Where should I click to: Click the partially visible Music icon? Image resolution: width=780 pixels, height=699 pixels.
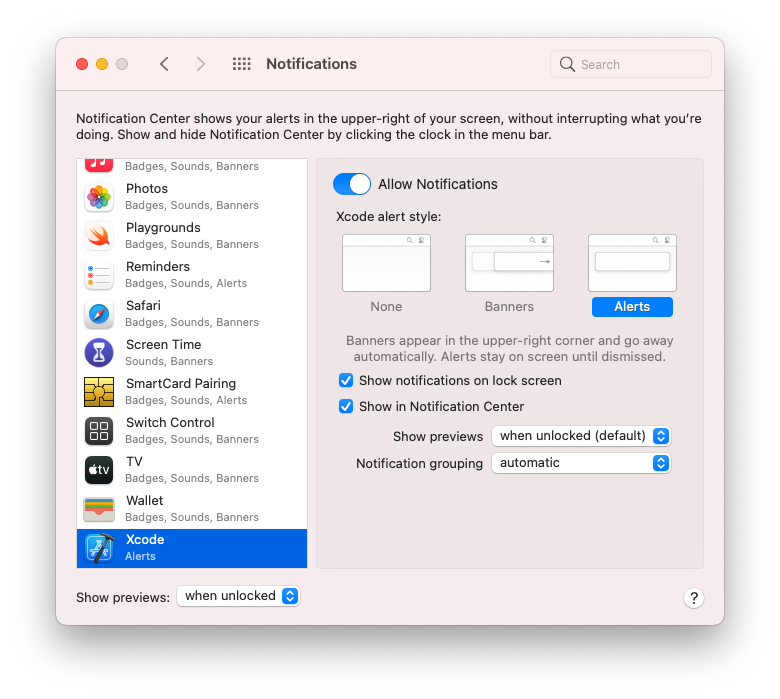click(99, 165)
